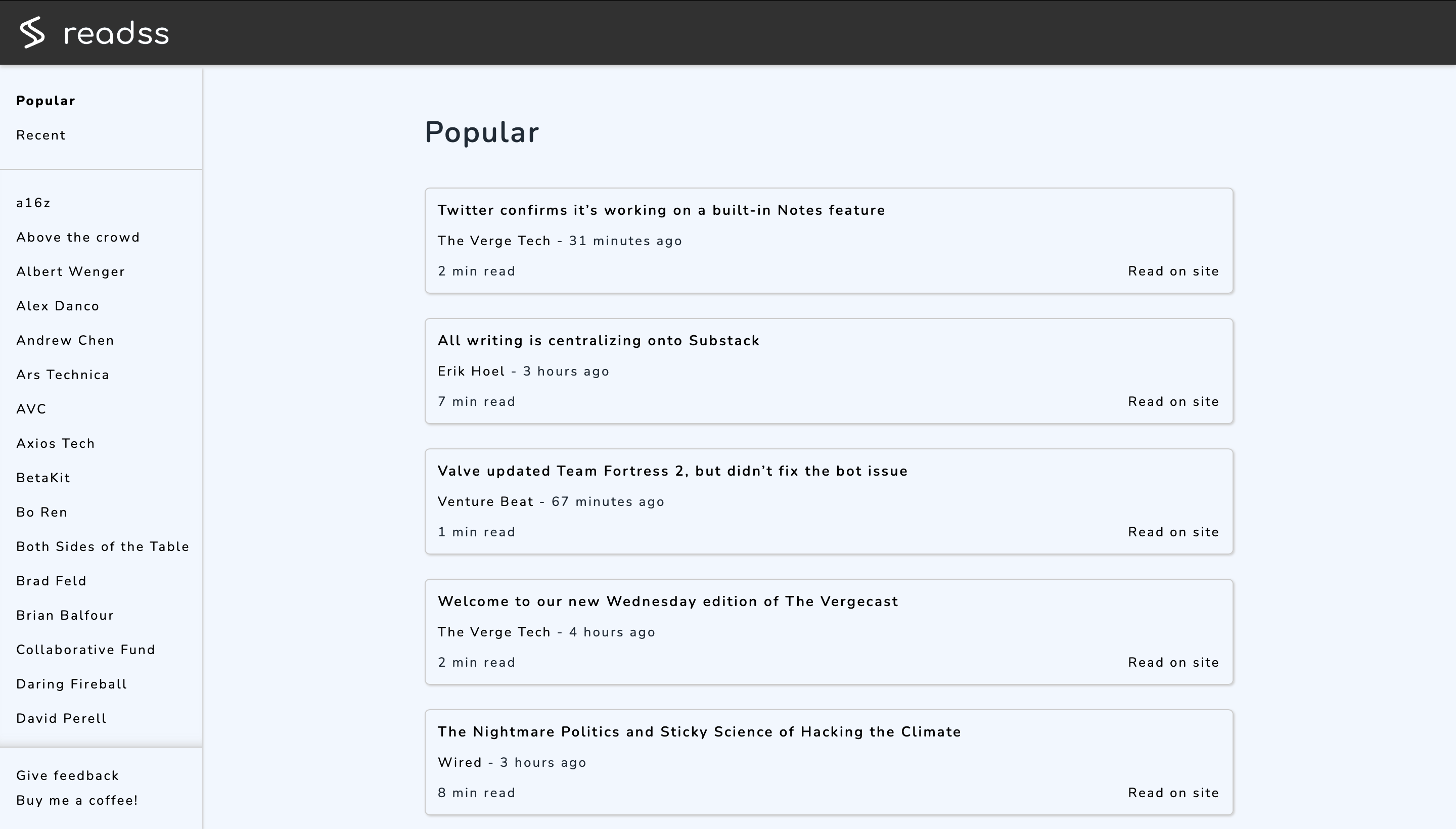Choose Ars Technica source
The image size is (1456, 829).
tap(63, 375)
